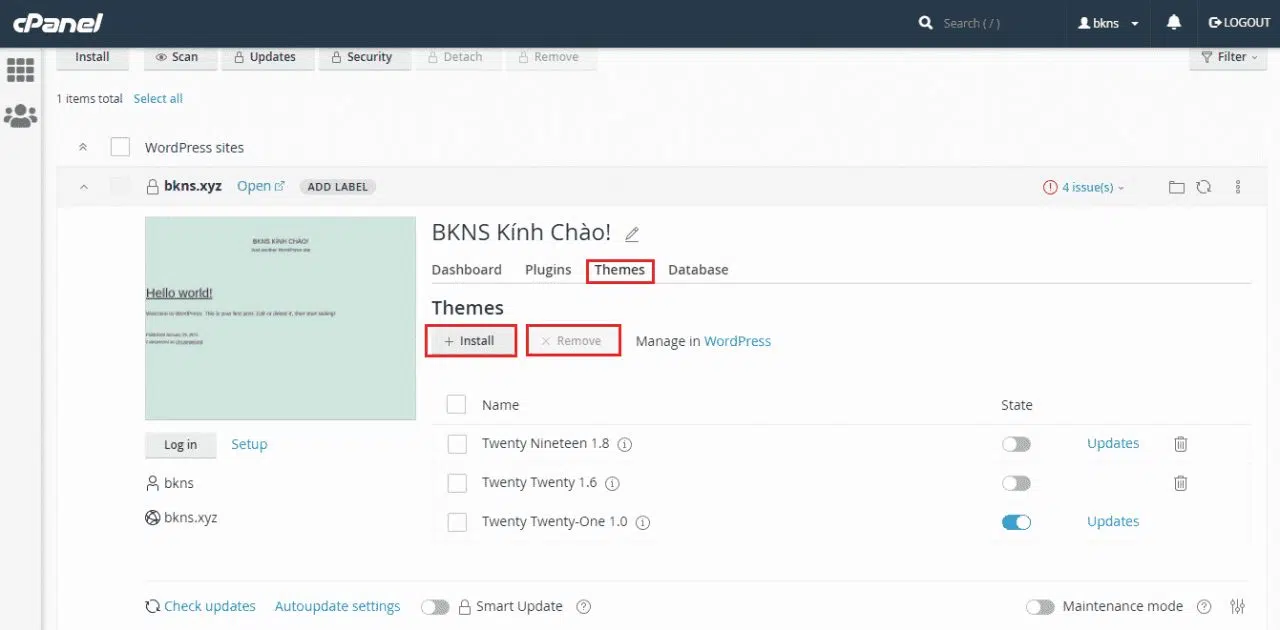Collapse the bkns.xyz site row
The width and height of the screenshot is (1280, 630).
[x=83, y=187]
